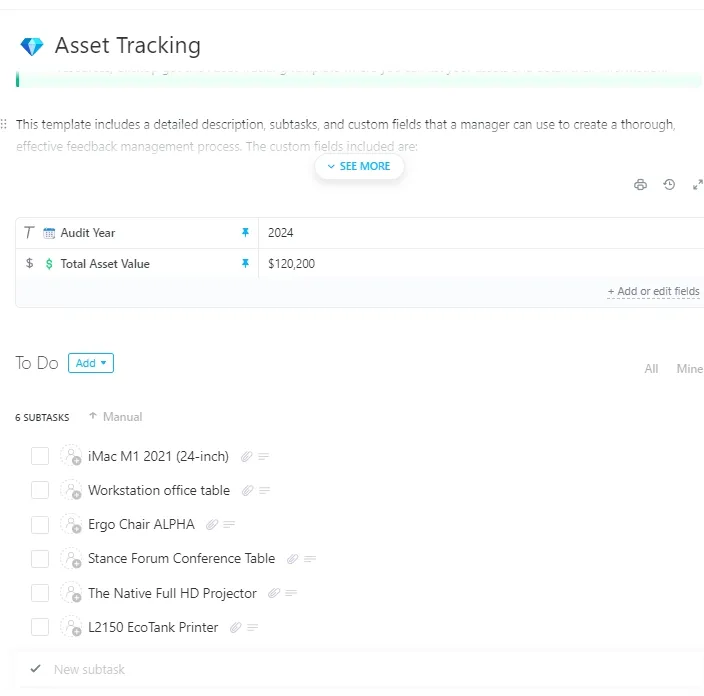The width and height of the screenshot is (704, 696).
Task: Mark L2150 EcoTank Printer checkbox done
Action: [x=40, y=627]
